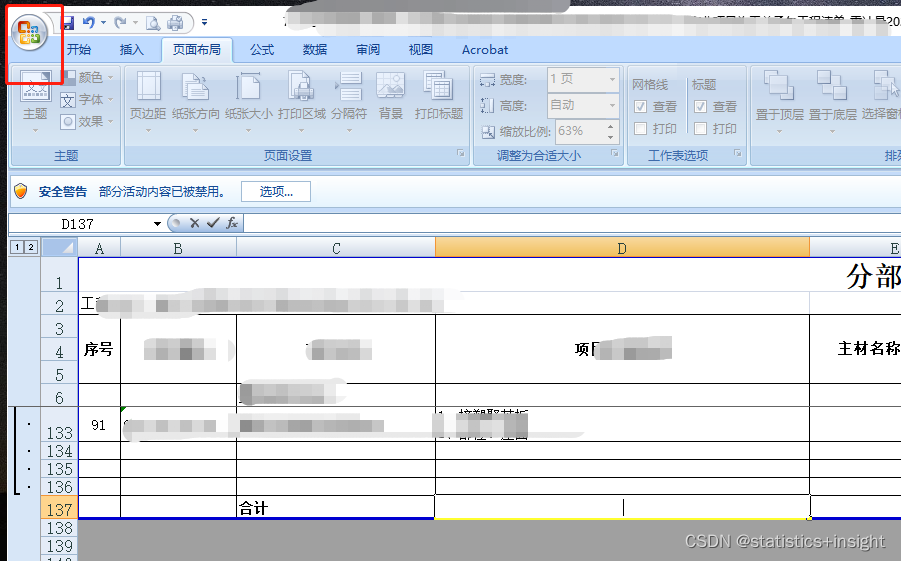This screenshot has width=901, height=561.
Task: Select column D header
Action: pos(622,248)
